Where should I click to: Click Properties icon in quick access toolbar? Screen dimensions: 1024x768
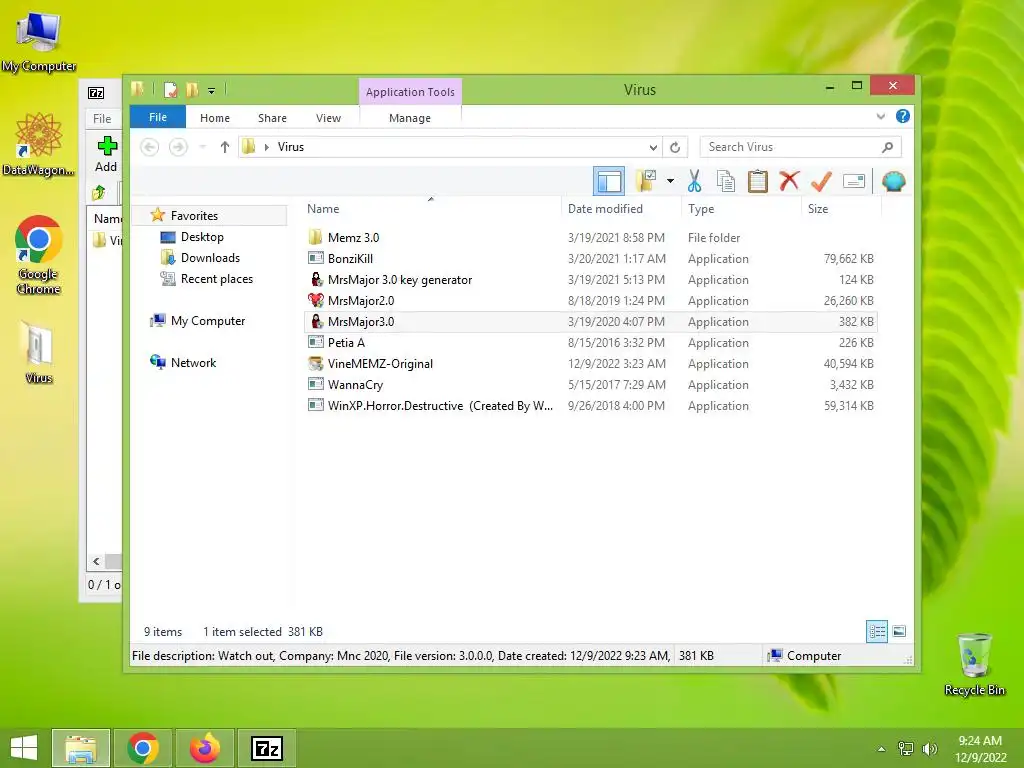pos(170,89)
